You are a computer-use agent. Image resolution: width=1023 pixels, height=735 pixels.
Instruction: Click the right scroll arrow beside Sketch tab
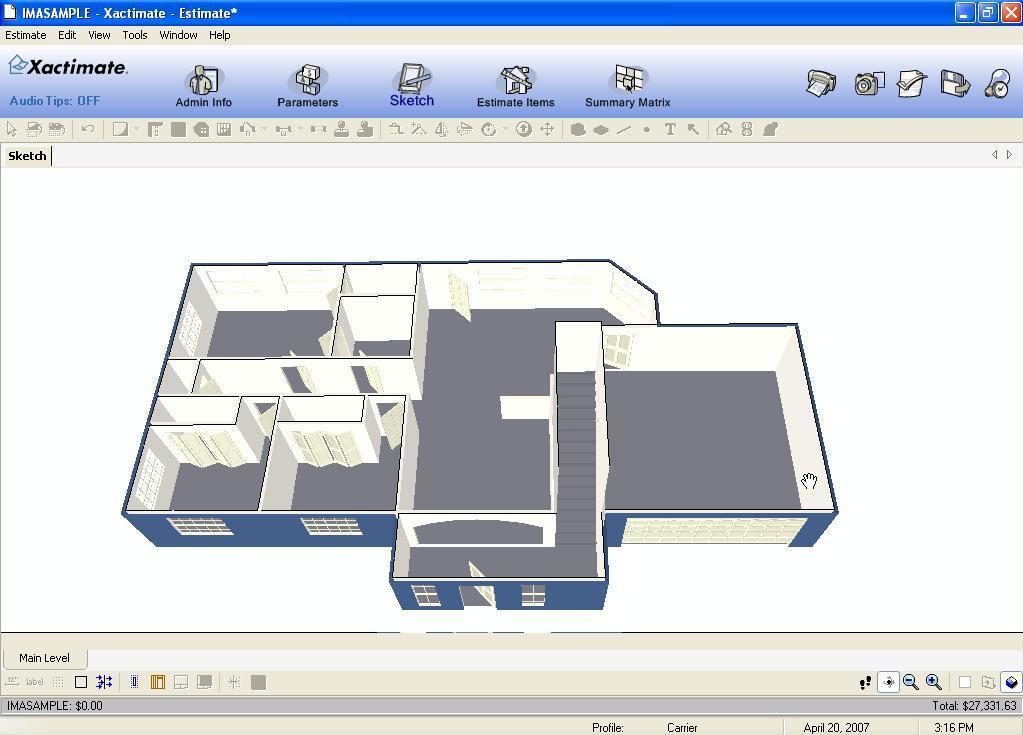1009,155
